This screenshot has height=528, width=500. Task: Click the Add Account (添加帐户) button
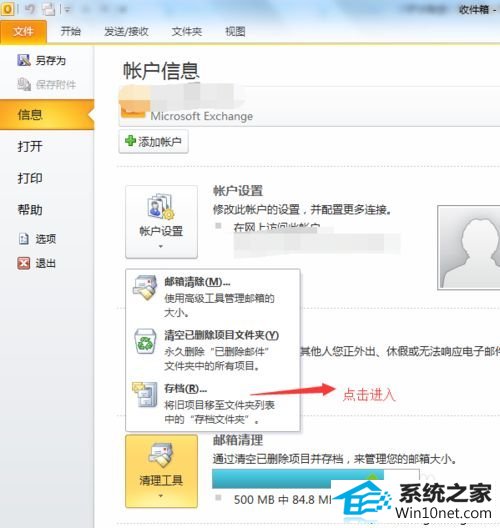[154, 141]
